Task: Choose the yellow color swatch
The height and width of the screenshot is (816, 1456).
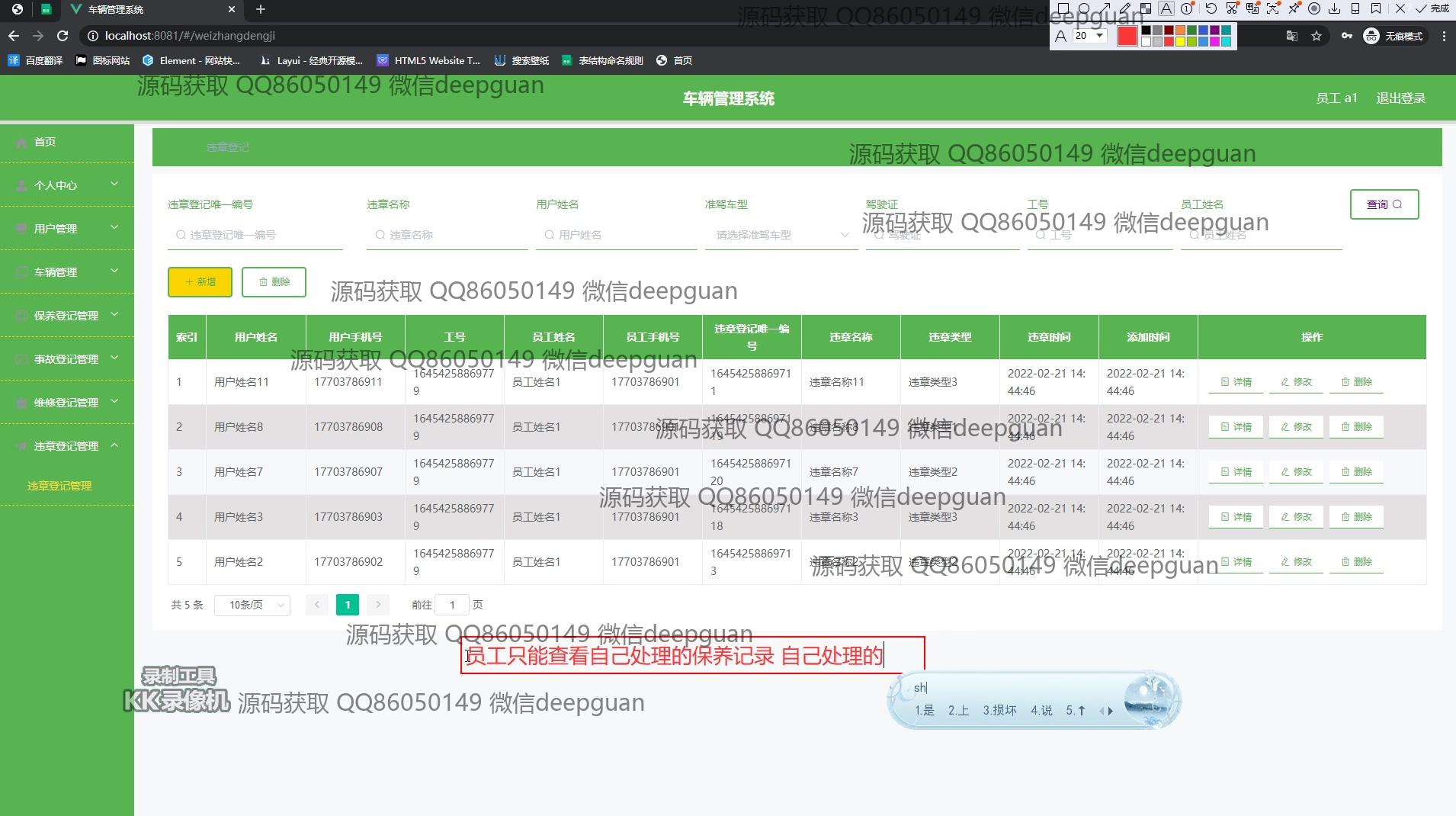Action: point(1180,42)
